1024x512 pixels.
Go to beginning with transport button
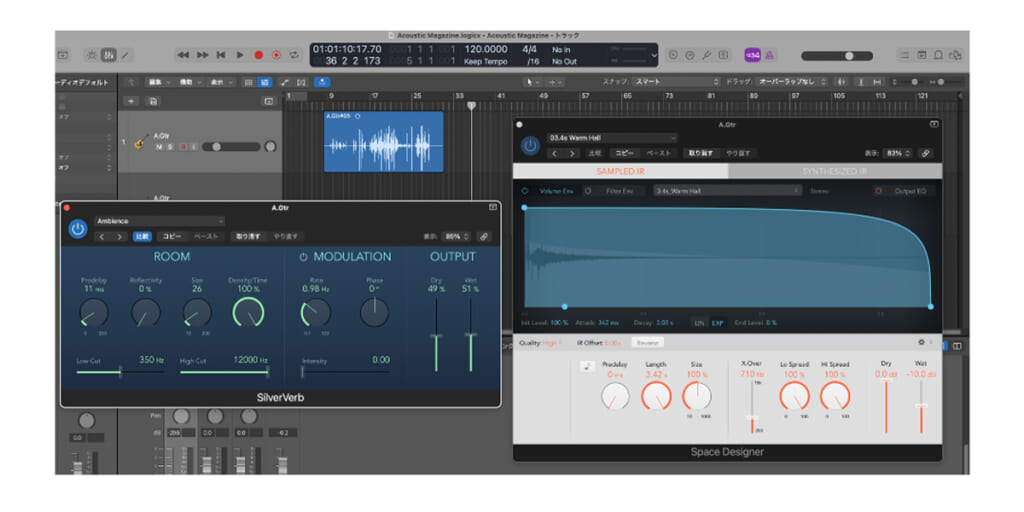click(221, 56)
